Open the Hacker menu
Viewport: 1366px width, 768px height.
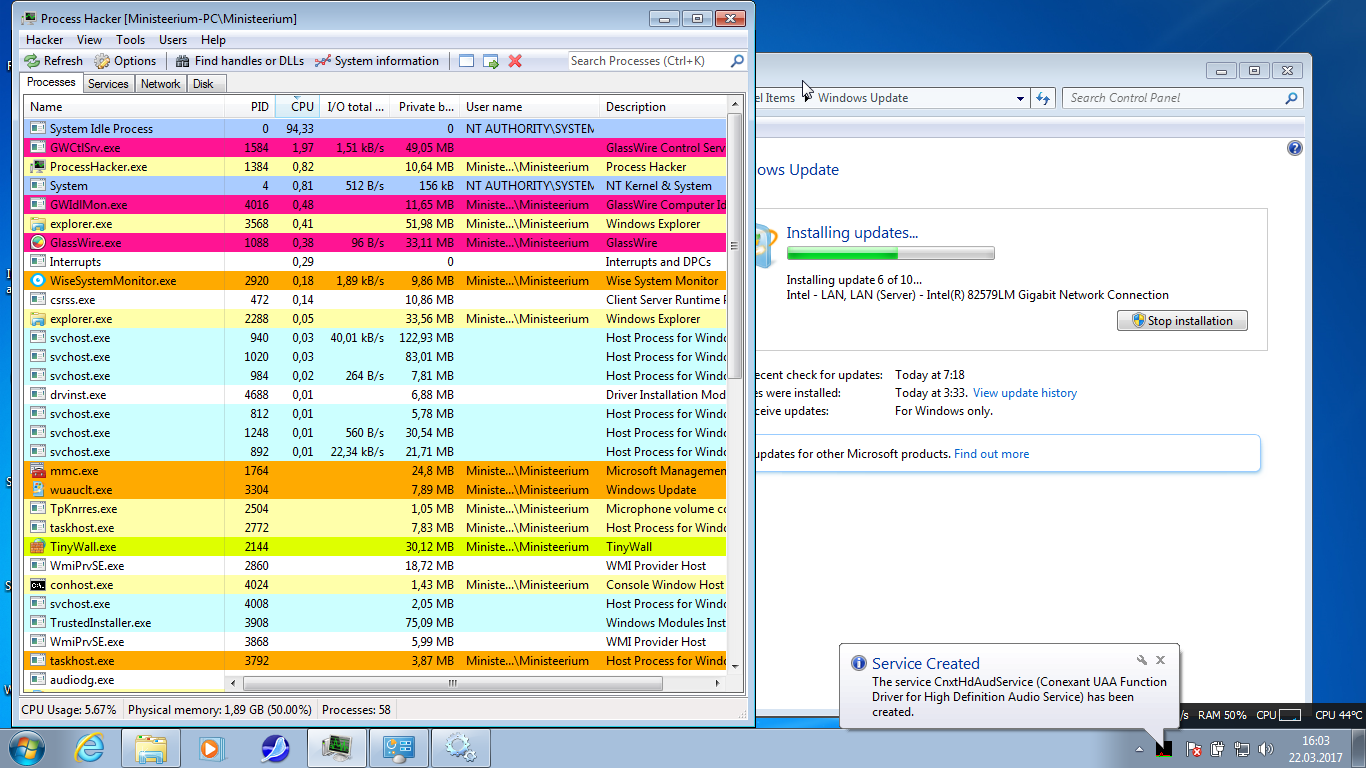[44, 40]
